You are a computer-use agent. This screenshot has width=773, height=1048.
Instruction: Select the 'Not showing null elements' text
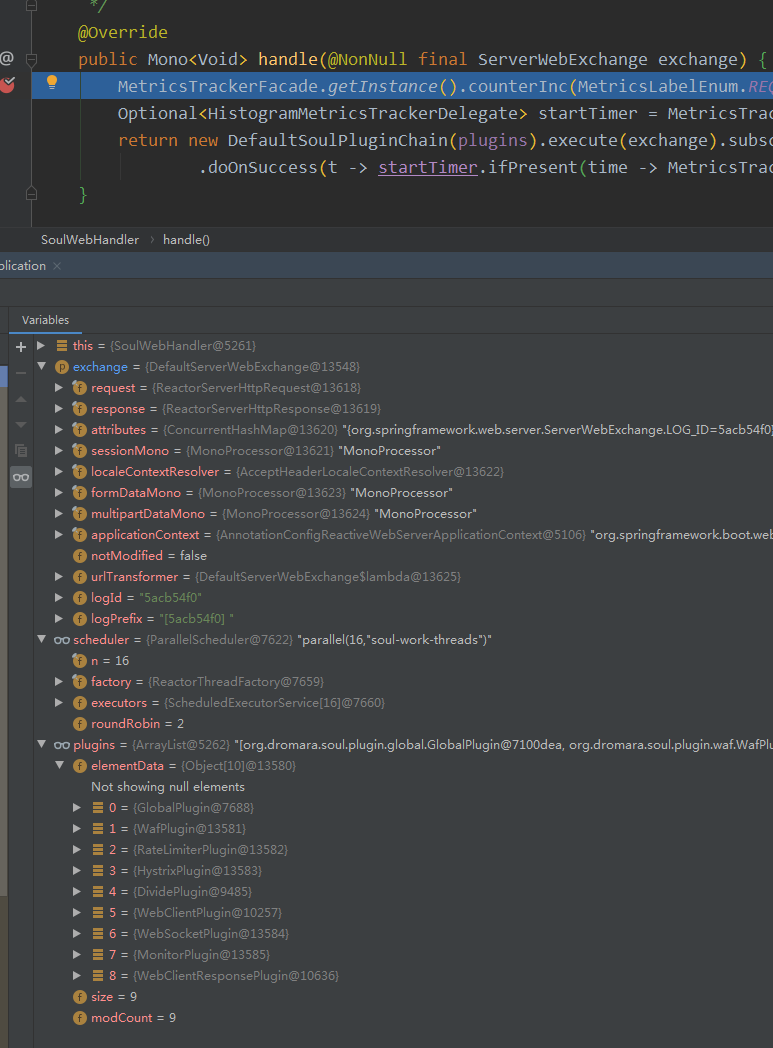tap(168, 787)
